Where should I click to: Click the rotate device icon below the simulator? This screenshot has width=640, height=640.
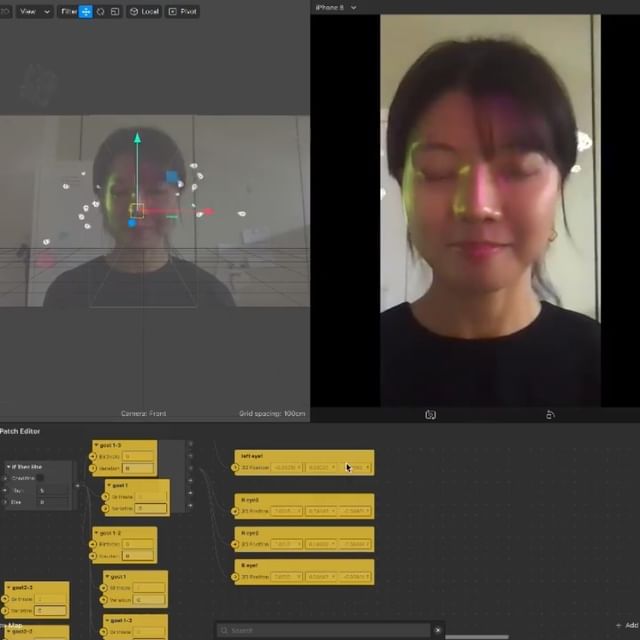[x=550, y=414]
